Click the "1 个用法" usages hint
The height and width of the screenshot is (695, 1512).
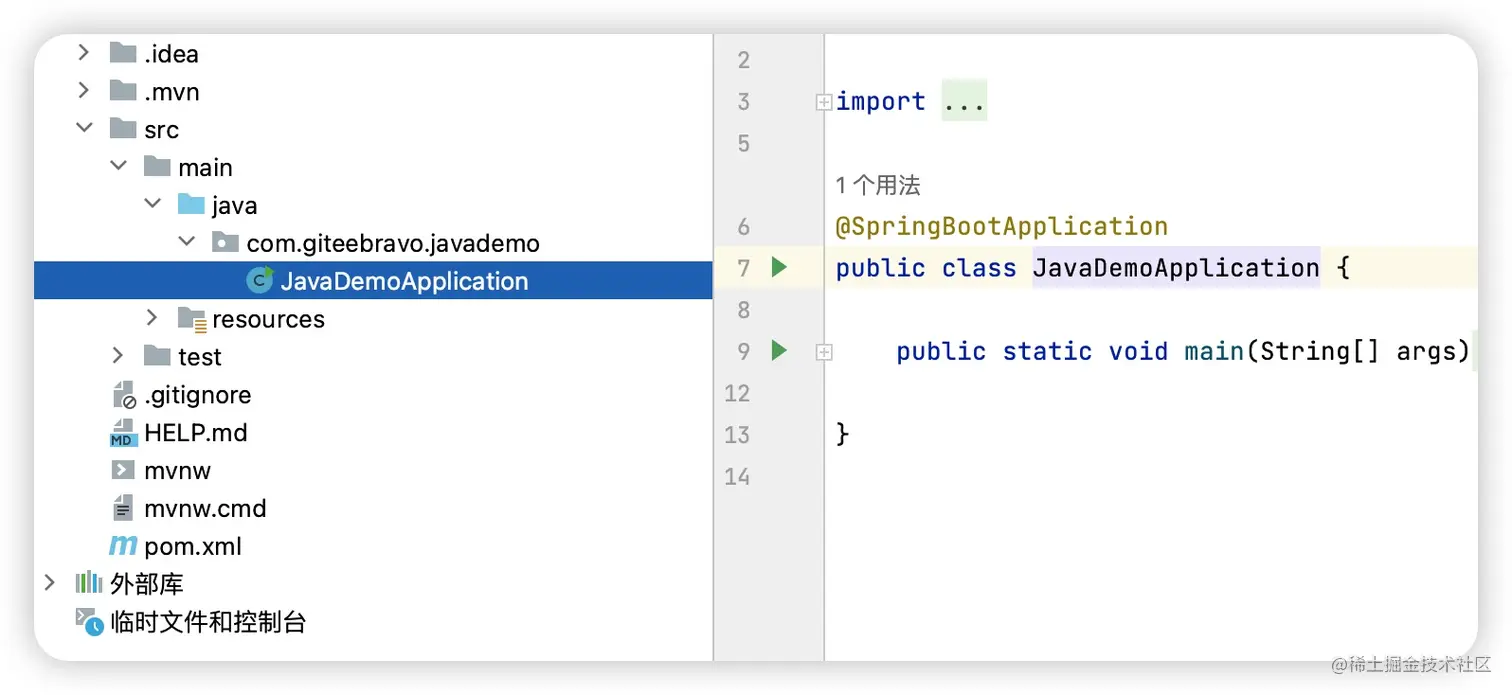click(877, 185)
